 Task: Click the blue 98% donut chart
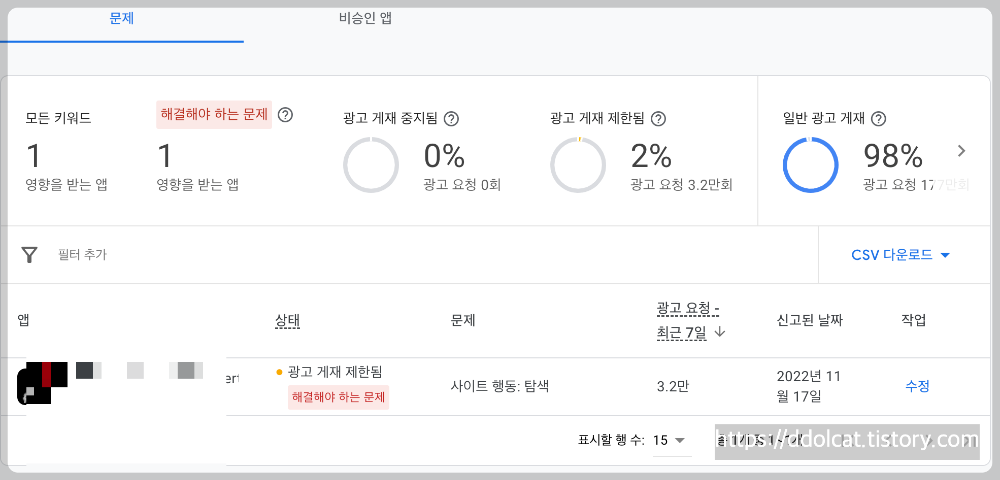[x=809, y=164]
